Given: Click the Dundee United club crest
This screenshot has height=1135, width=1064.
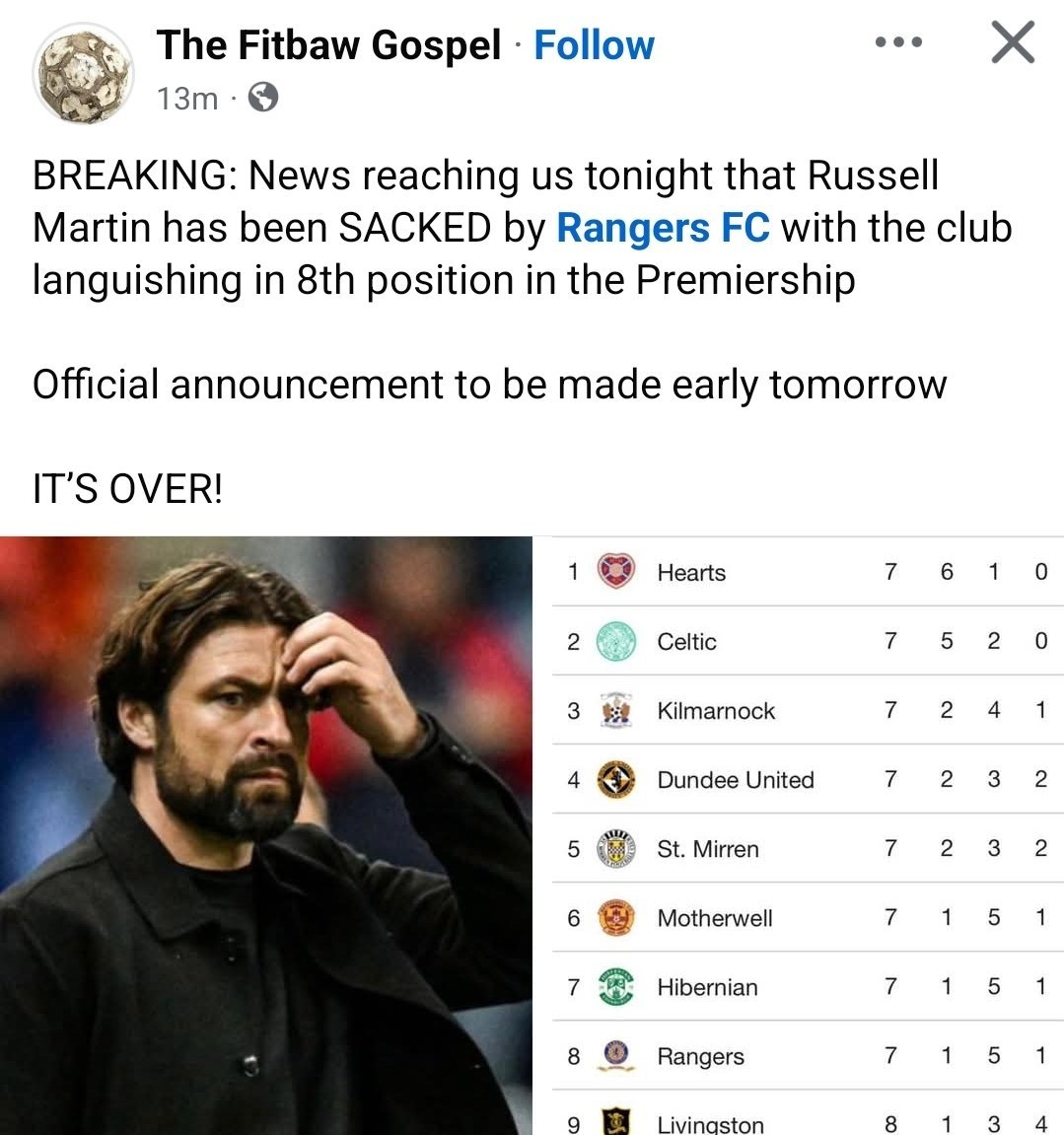Looking at the screenshot, I should click(617, 779).
